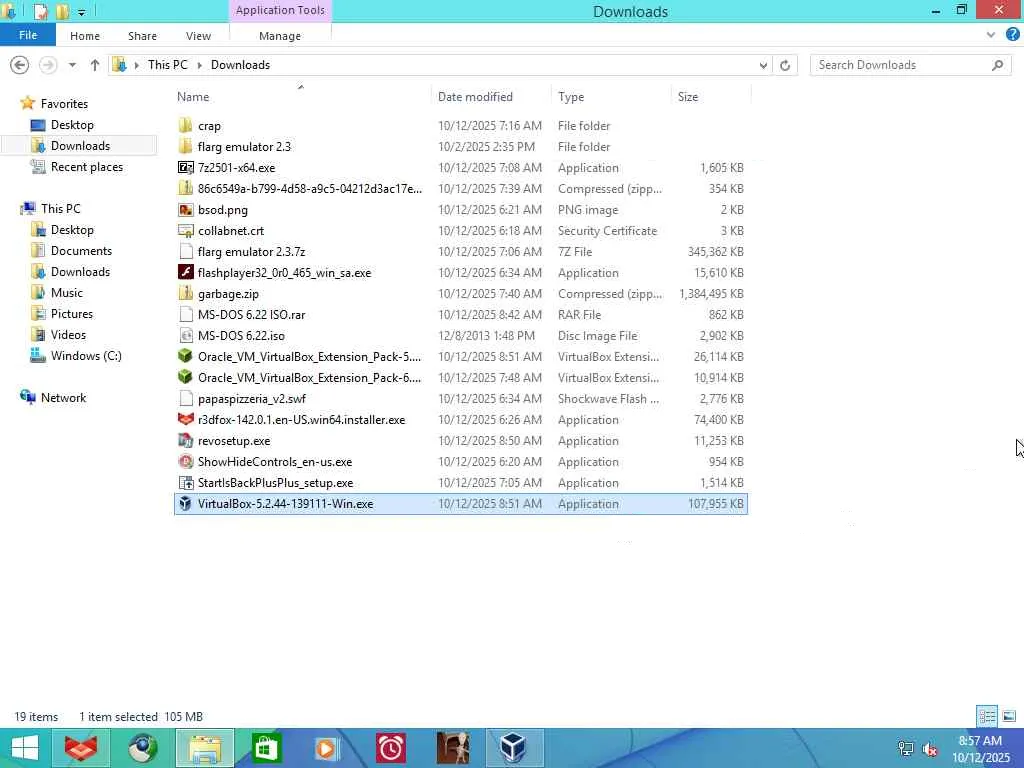This screenshot has height=768, width=1024.
Task: Switch to the Home ribbon tab
Action: (85, 36)
